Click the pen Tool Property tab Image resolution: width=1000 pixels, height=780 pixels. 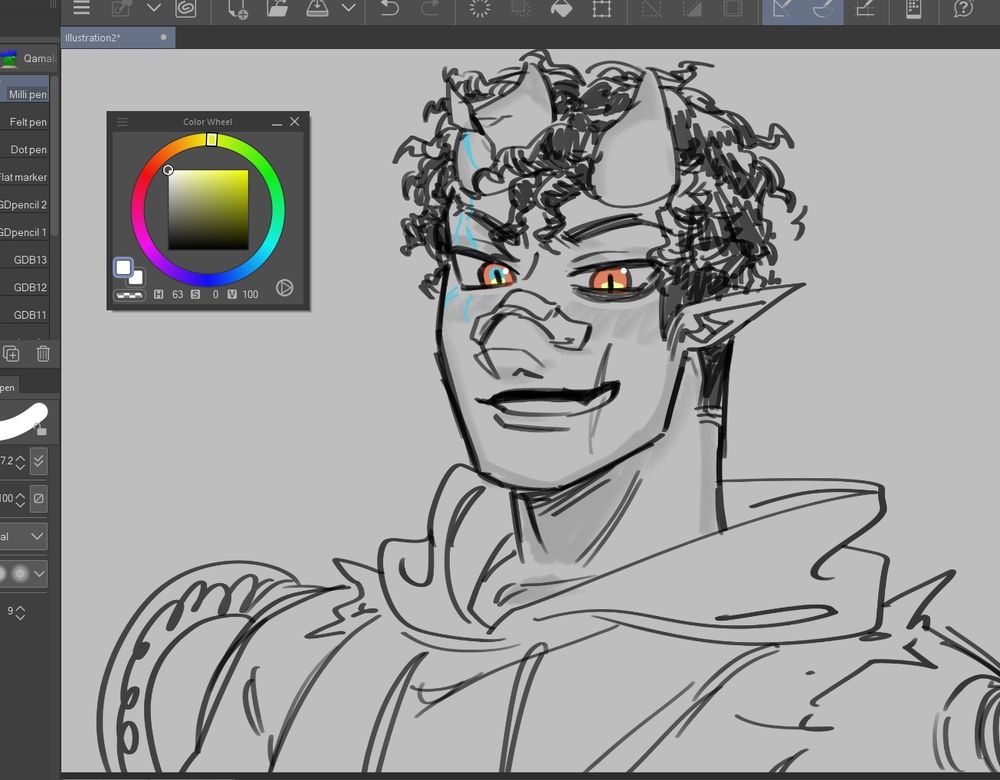point(8,387)
